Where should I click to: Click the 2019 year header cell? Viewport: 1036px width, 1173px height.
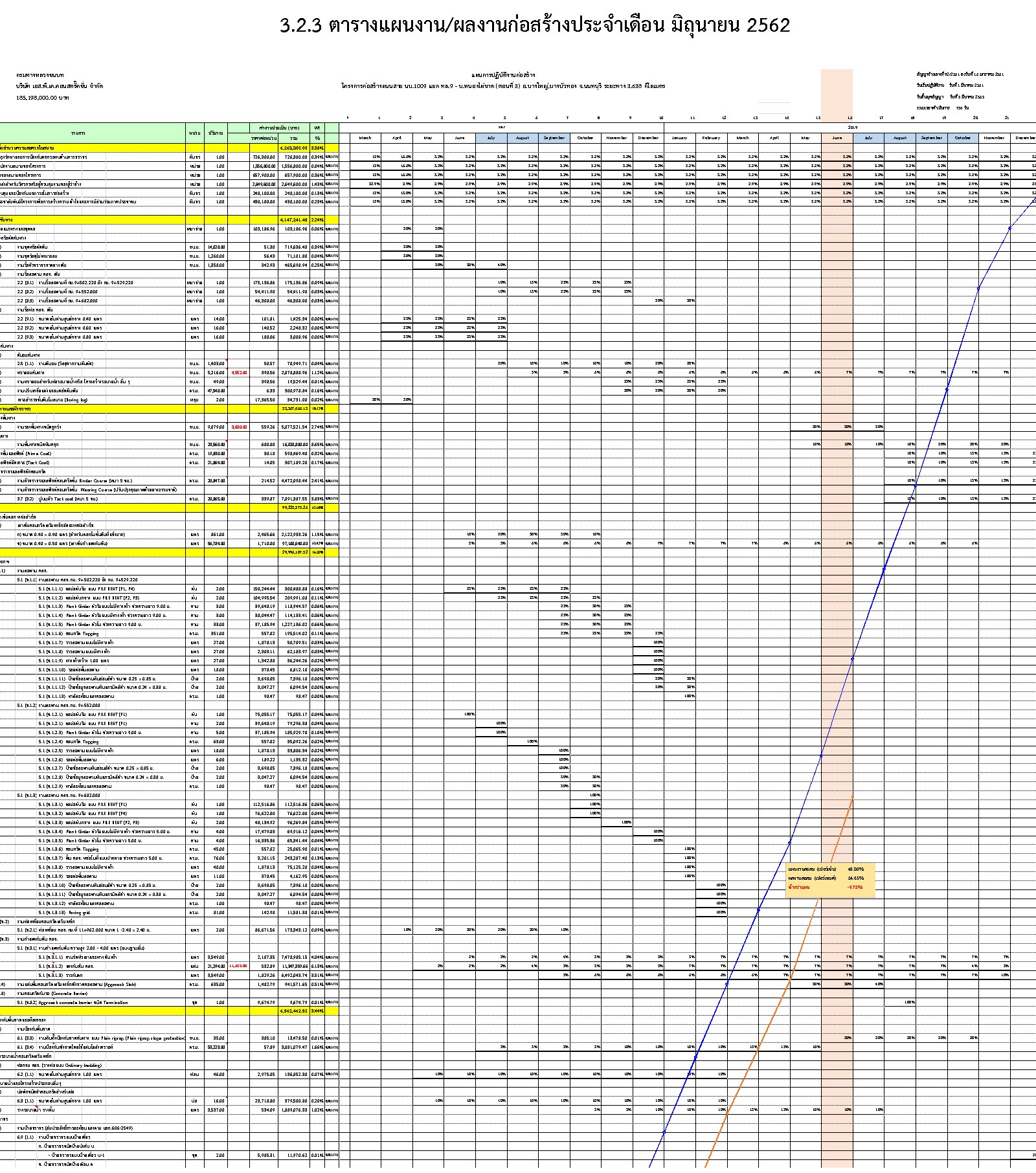852,128
